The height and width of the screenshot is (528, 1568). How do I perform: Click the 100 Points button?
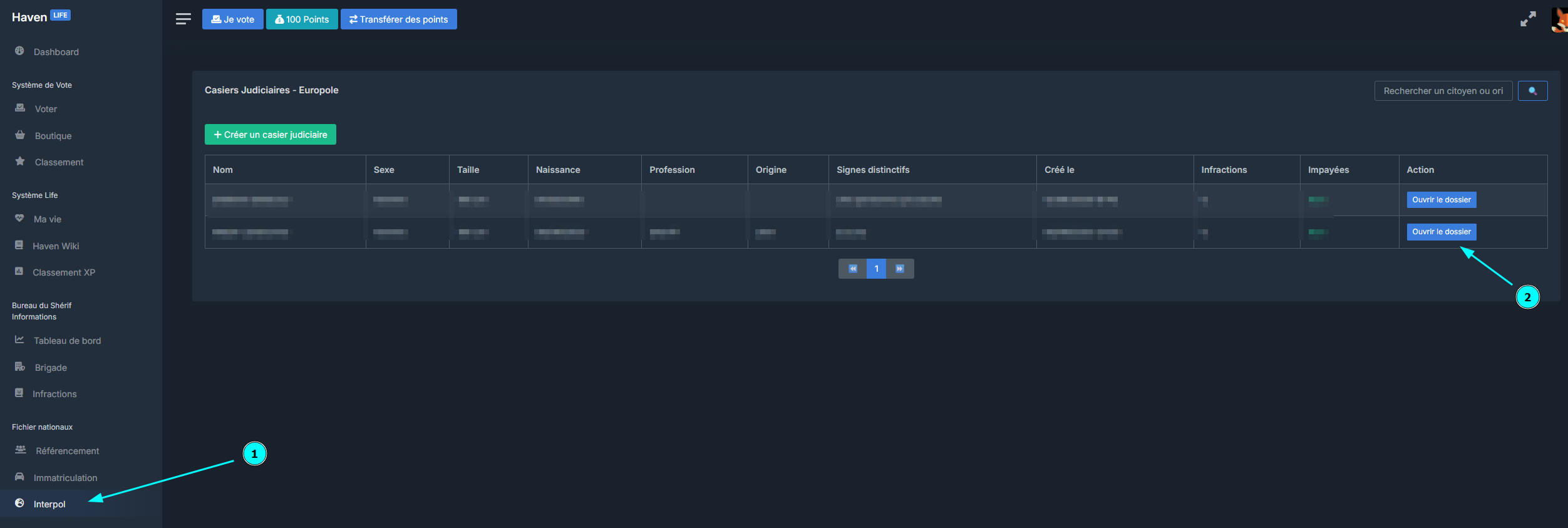coord(302,19)
